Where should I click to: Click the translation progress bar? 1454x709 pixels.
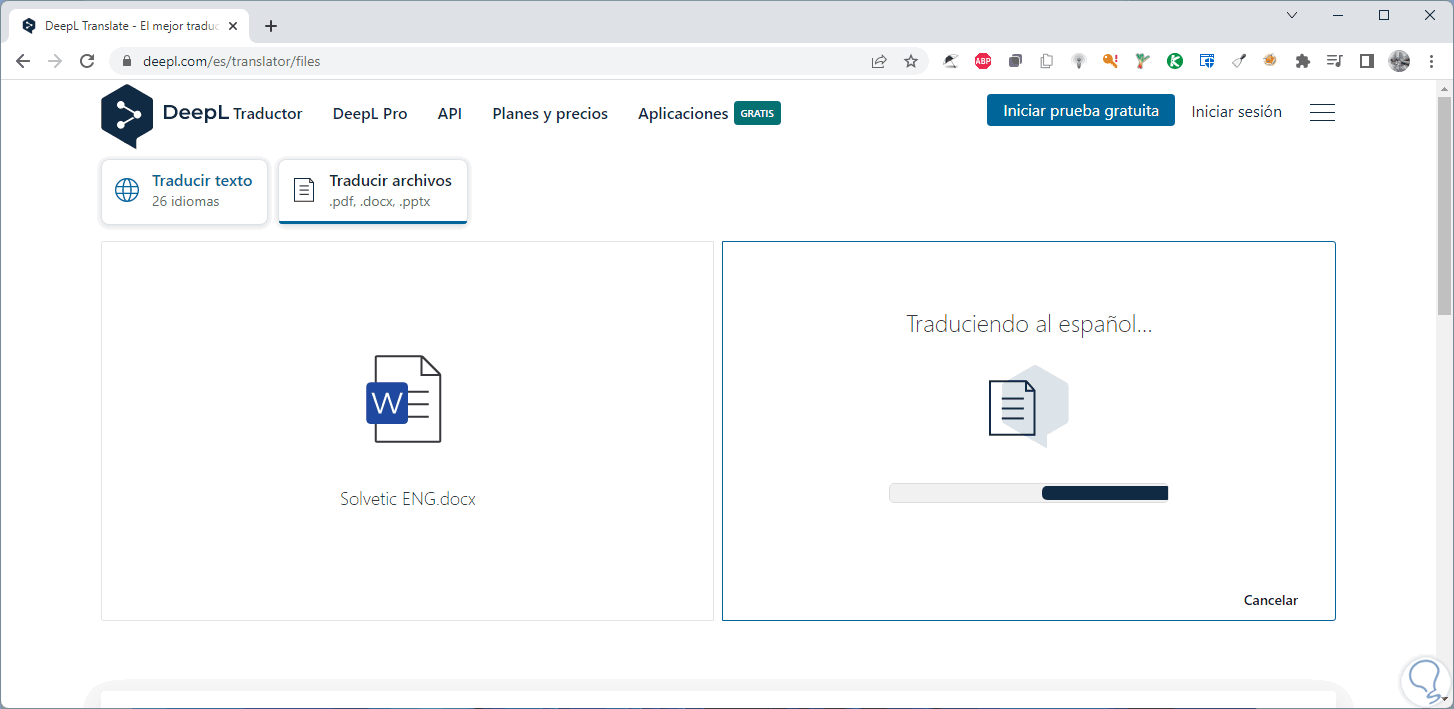tap(1028, 493)
